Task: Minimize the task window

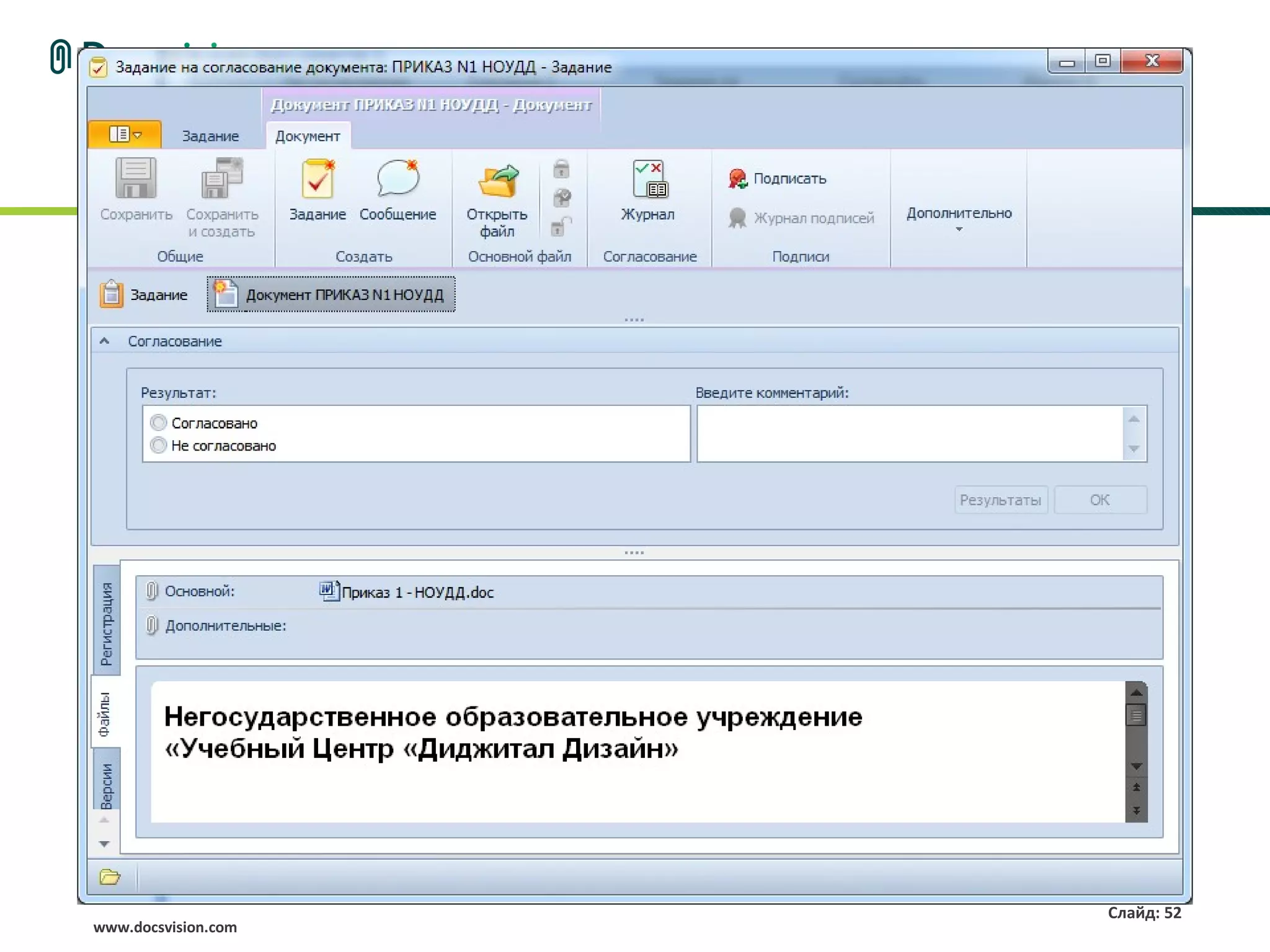Action: tap(1067, 61)
